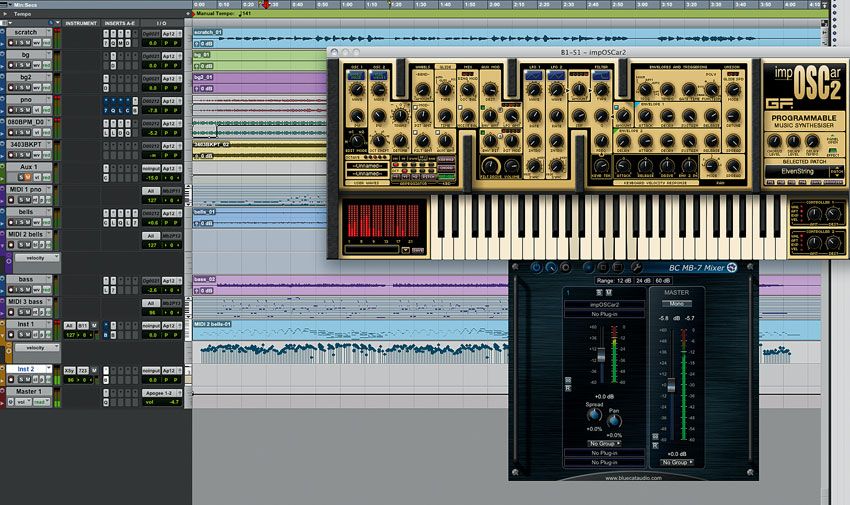Click the Spread knob in MB-7 Mixer
Image resolution: width=850 pixels, height=505 pixels.
pos(594,416)
